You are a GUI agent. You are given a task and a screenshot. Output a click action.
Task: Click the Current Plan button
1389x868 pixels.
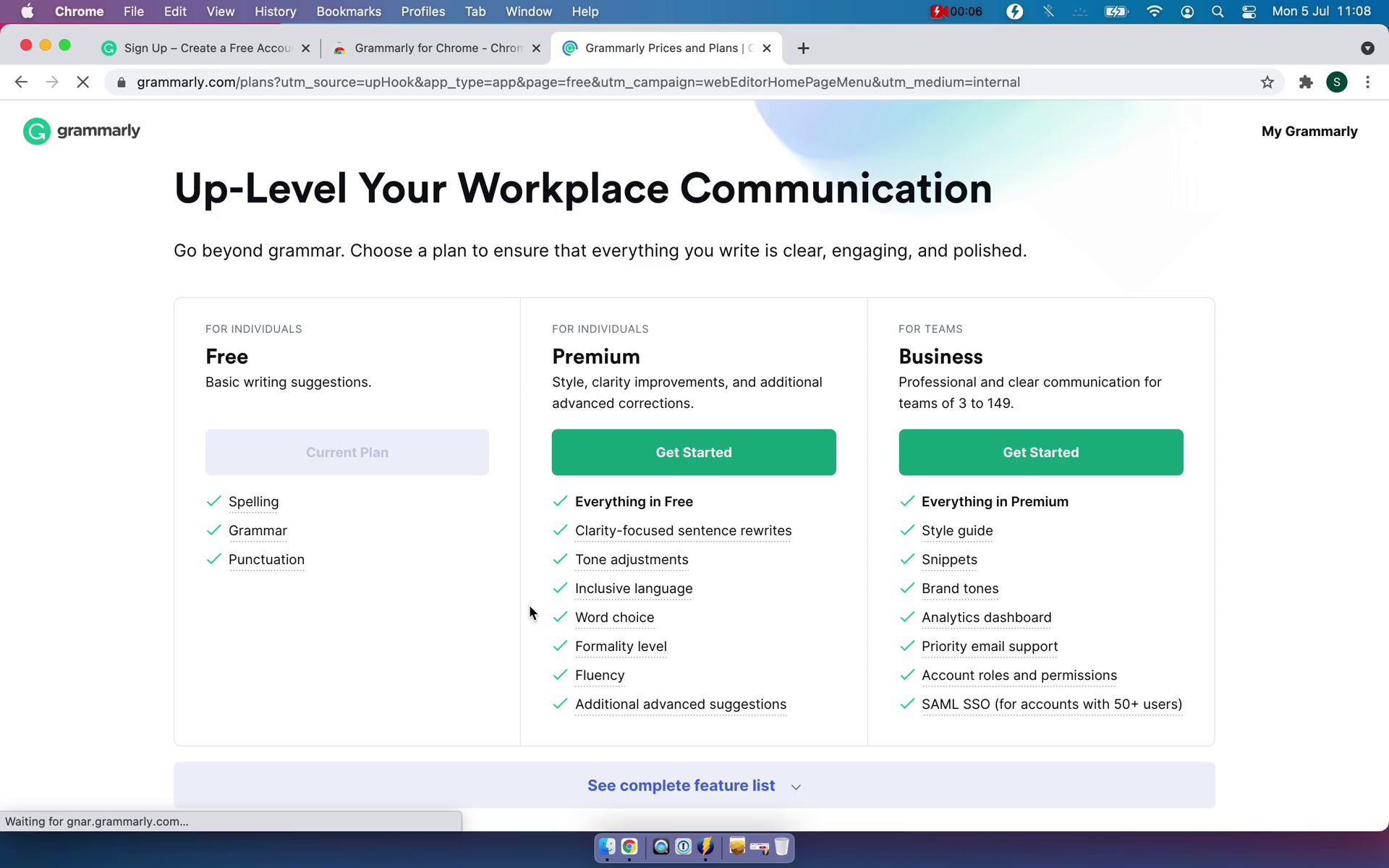[x=347, y=452]
